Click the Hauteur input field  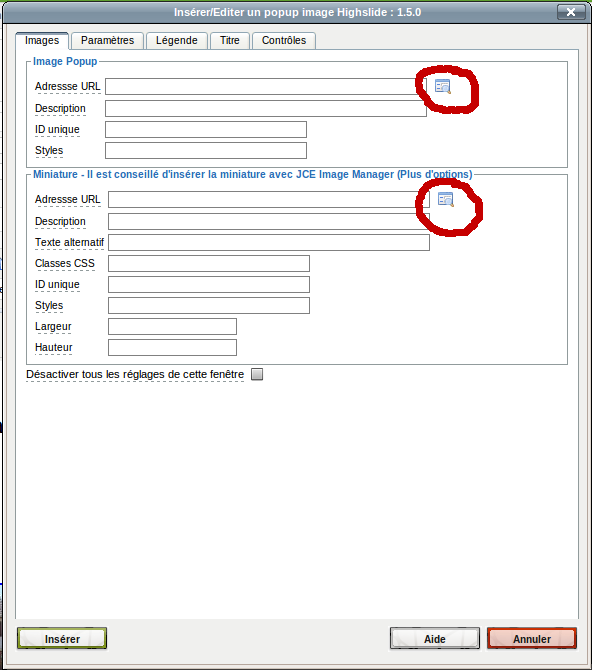(172, 347)
